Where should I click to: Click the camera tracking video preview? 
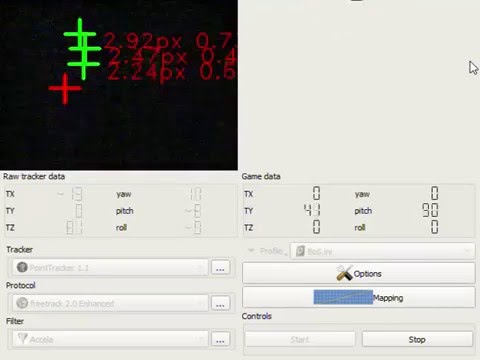[x=119, y=85]
